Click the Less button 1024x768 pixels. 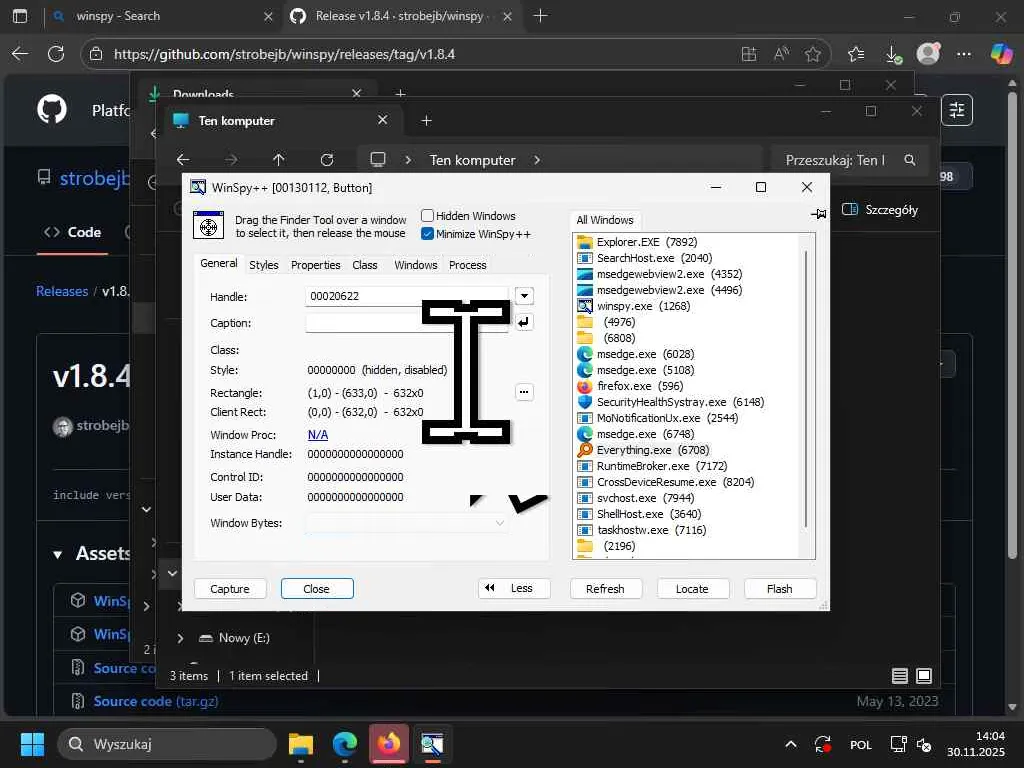514,588
